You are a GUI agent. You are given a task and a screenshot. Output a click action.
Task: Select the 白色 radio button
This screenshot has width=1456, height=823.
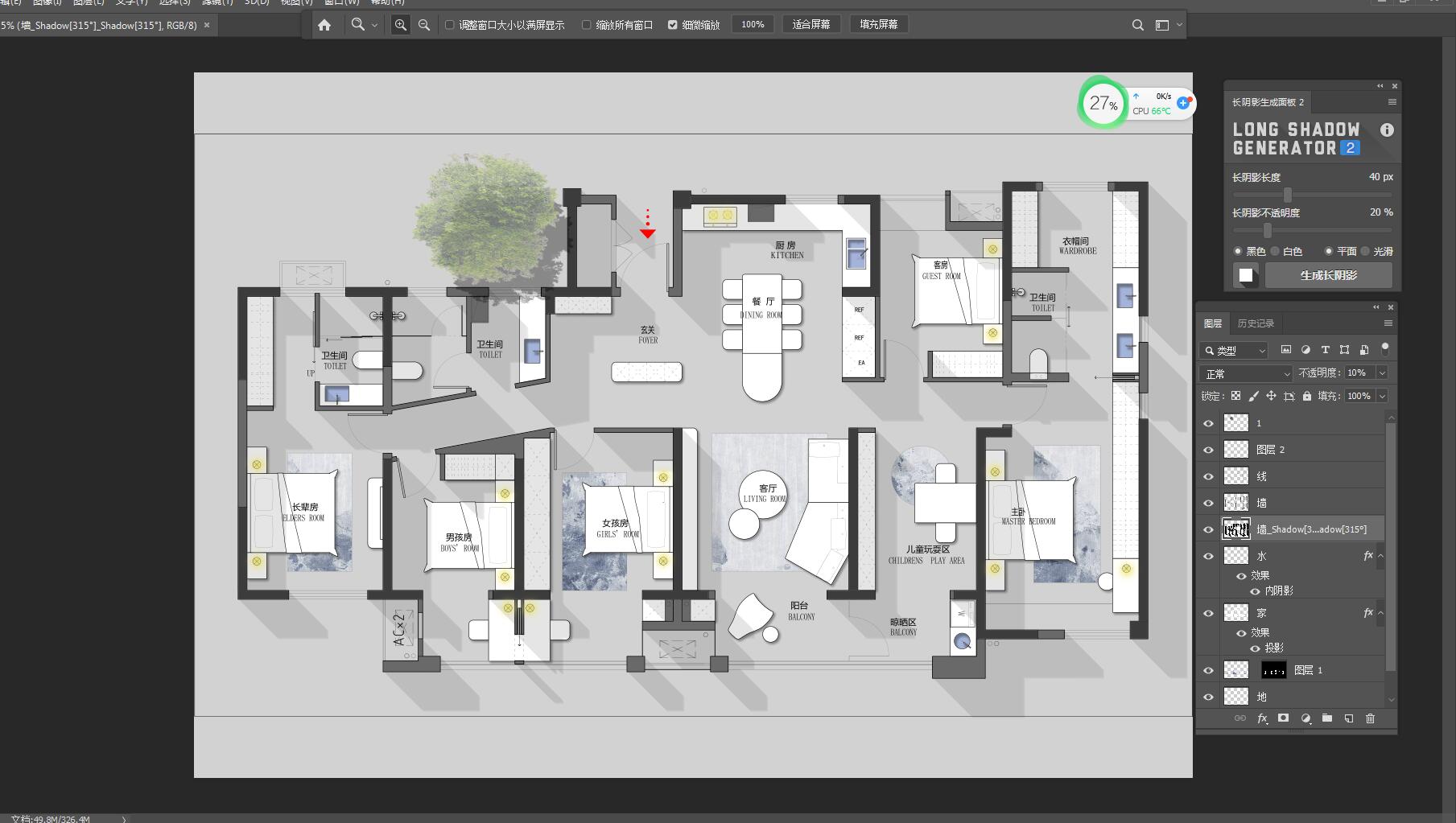(1275, 251)
